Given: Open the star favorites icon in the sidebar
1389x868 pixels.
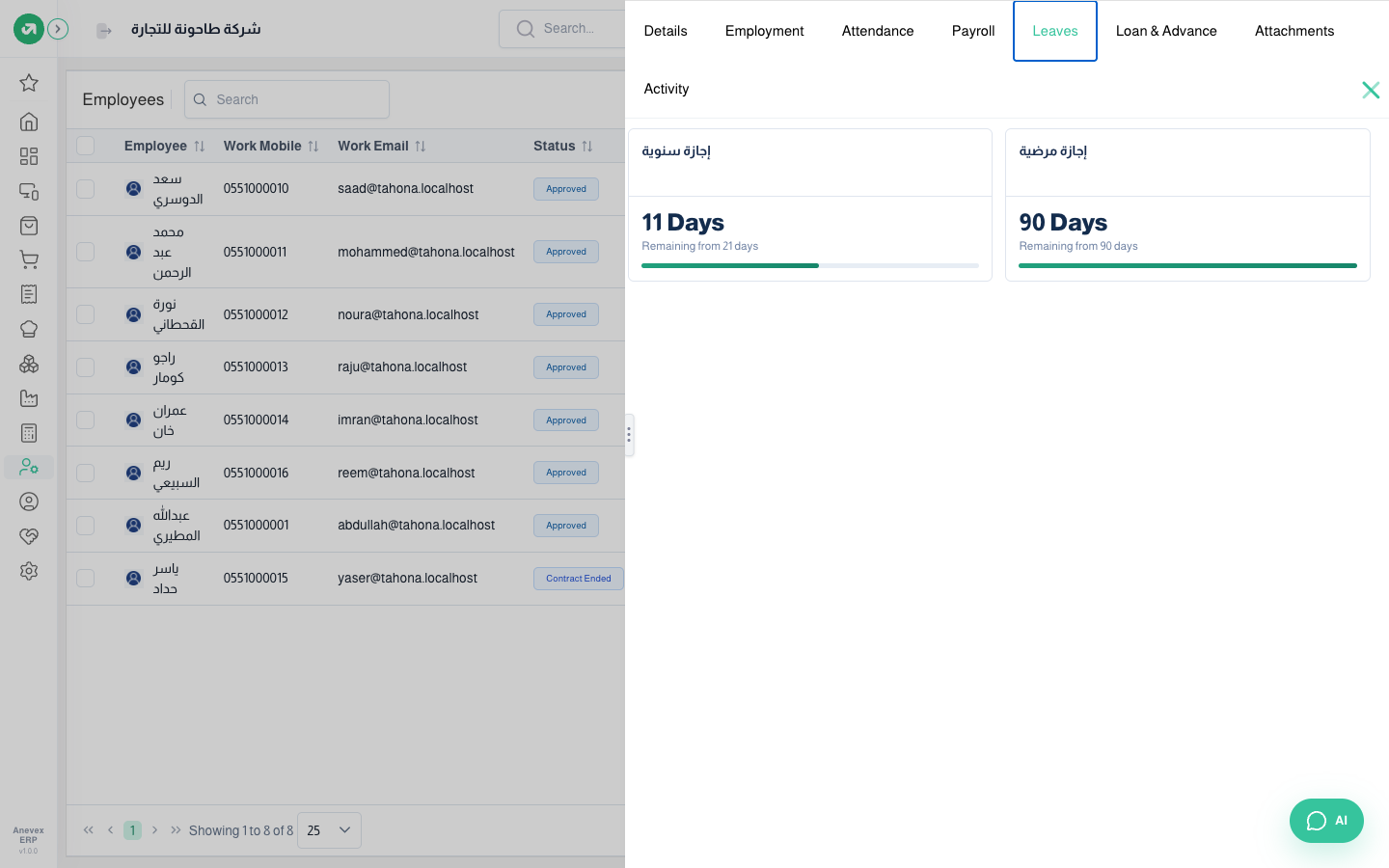Looking at the screenshot, I should [x=29, y=83].
